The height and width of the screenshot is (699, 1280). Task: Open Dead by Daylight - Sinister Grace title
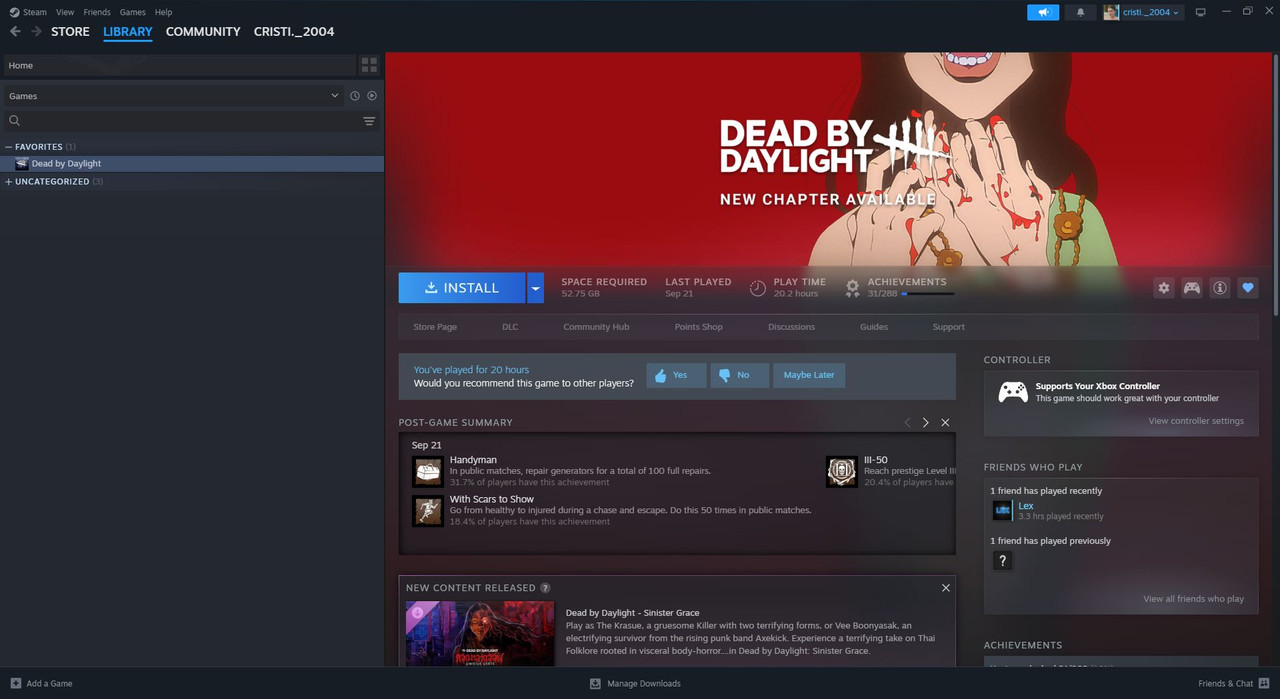[633, 613]
